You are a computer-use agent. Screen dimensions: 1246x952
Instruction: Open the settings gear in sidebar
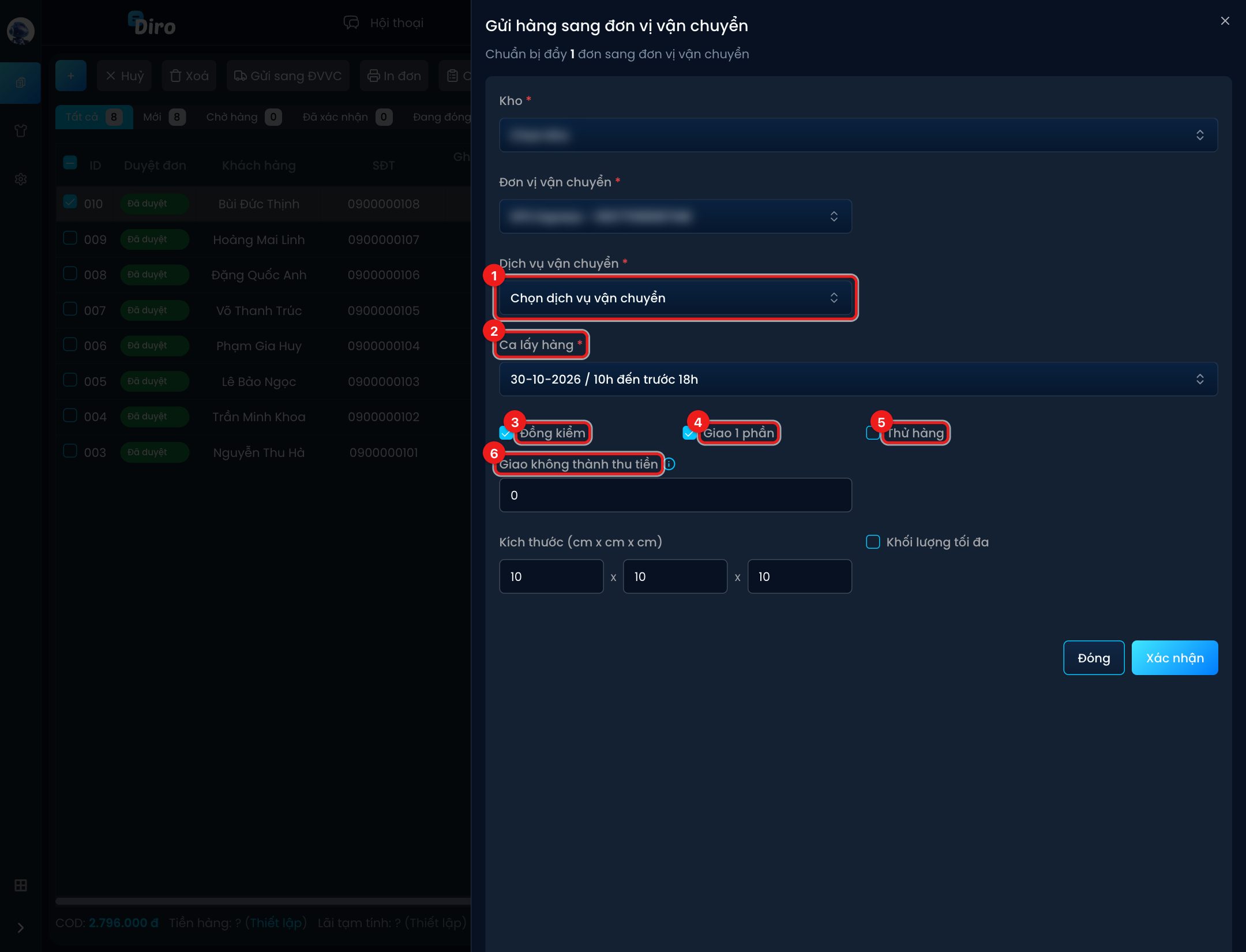pyautogui.click(x=21, y=179)
